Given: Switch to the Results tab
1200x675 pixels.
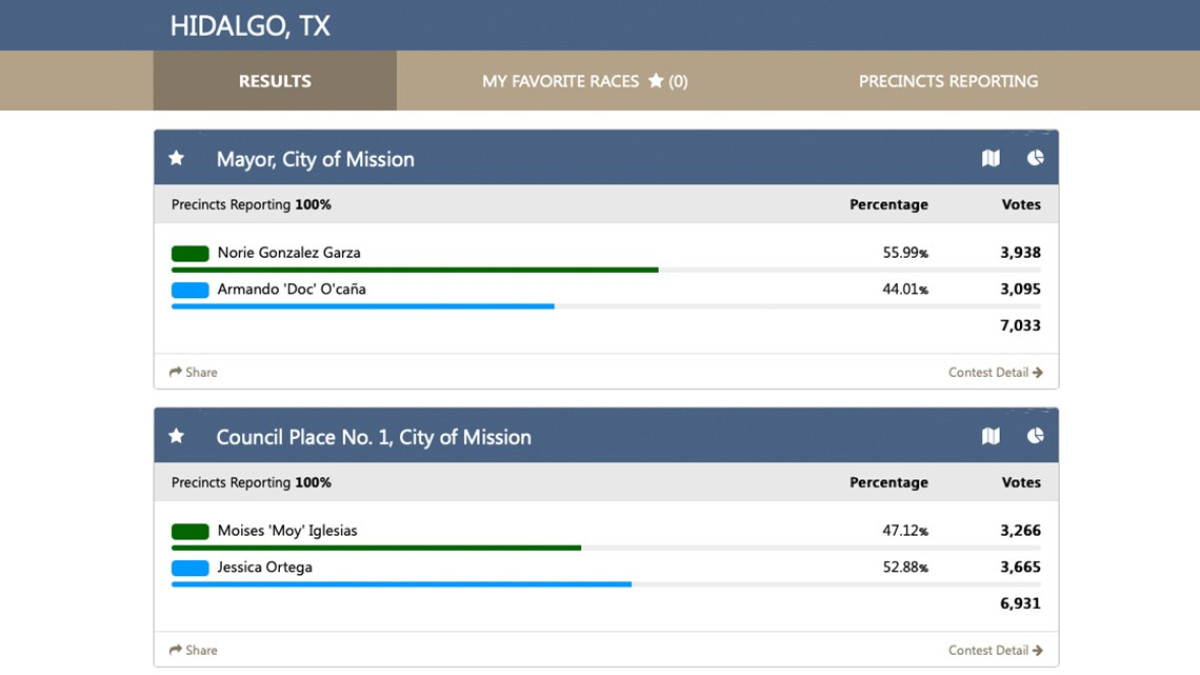Looking at the screenshot, I should coord(275,81).
